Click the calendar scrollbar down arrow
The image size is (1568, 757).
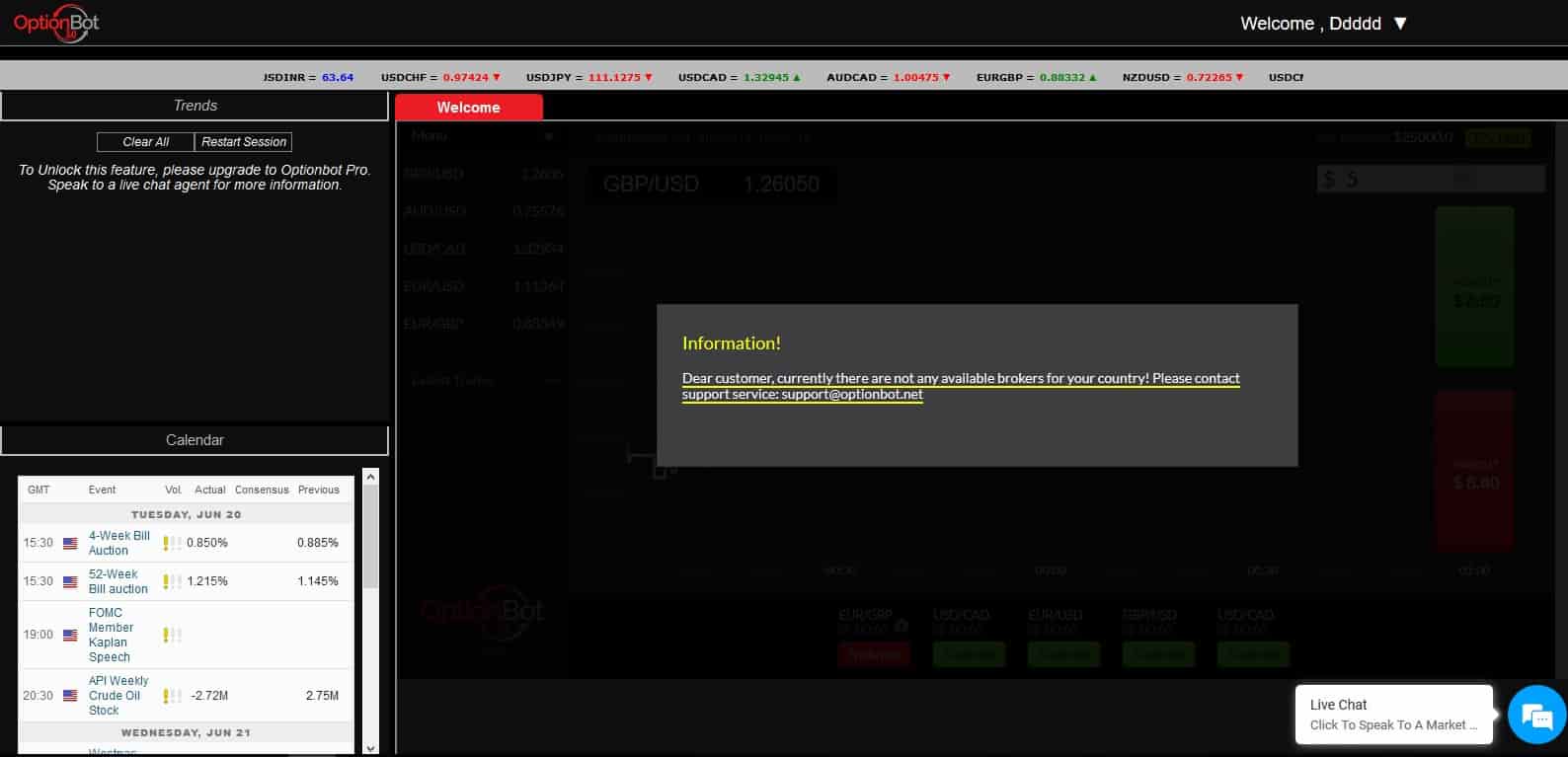(x=371, y=747)
